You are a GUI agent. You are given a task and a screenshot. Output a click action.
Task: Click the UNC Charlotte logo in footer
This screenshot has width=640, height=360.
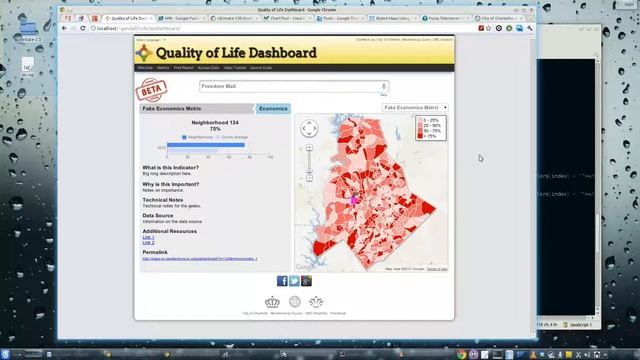click(316, 302)
